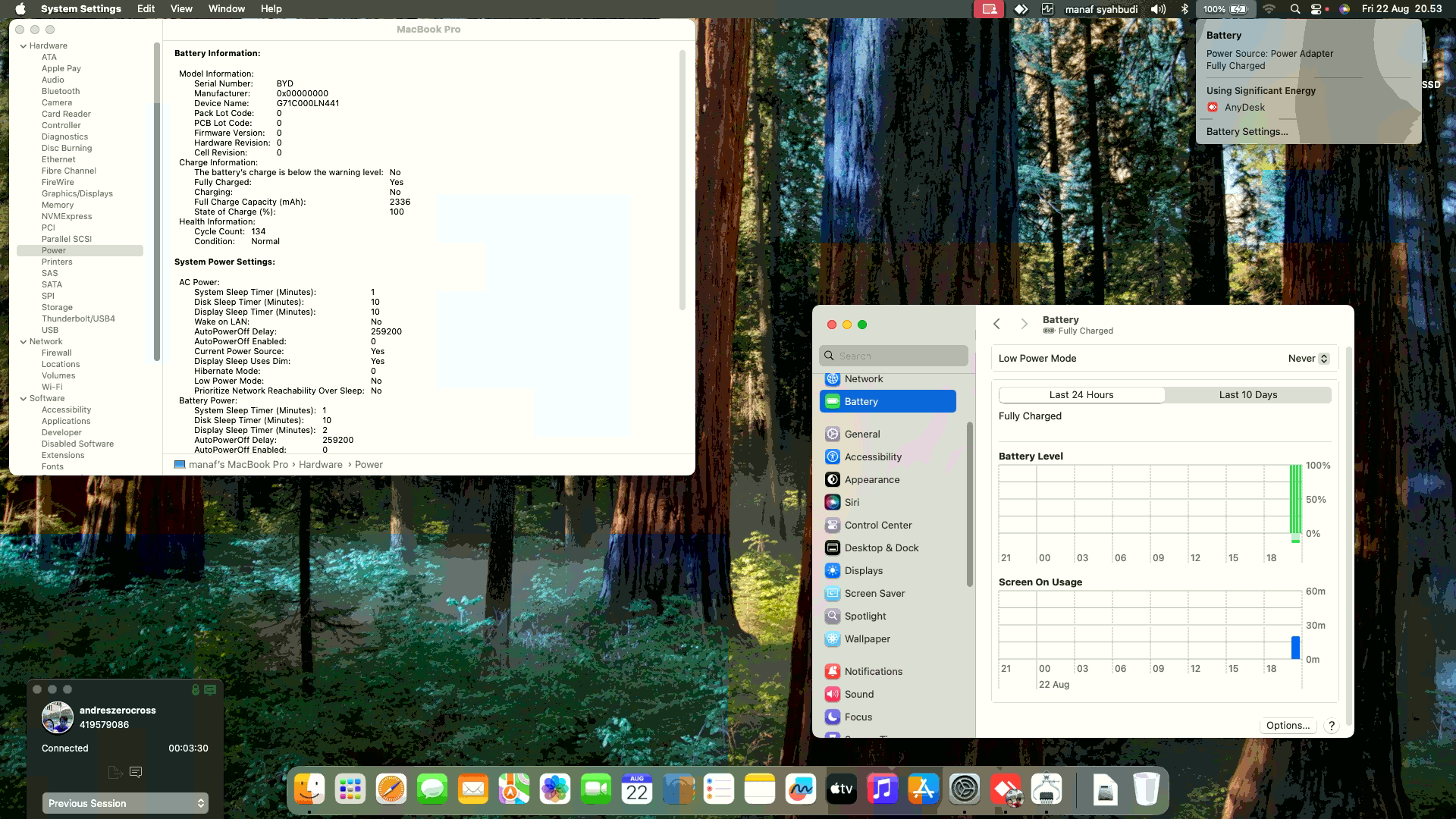This screenshot has height=819, width=1456.
Task: Open the Previous Session dropdown
Action: tap(125, 803)
